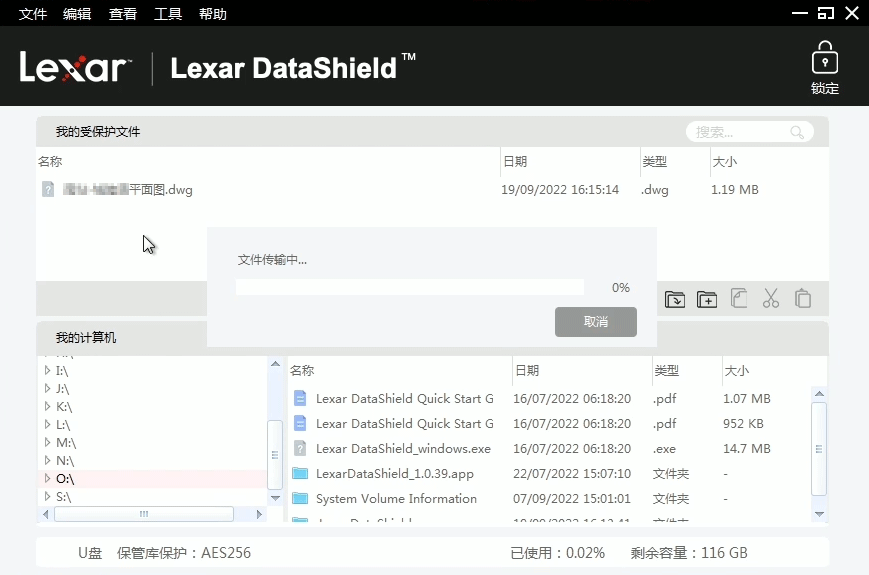The height and width of the screenshot is (575, 869).
Task: Click the drive tree scroll-right arrow
Action: [259, 514]
